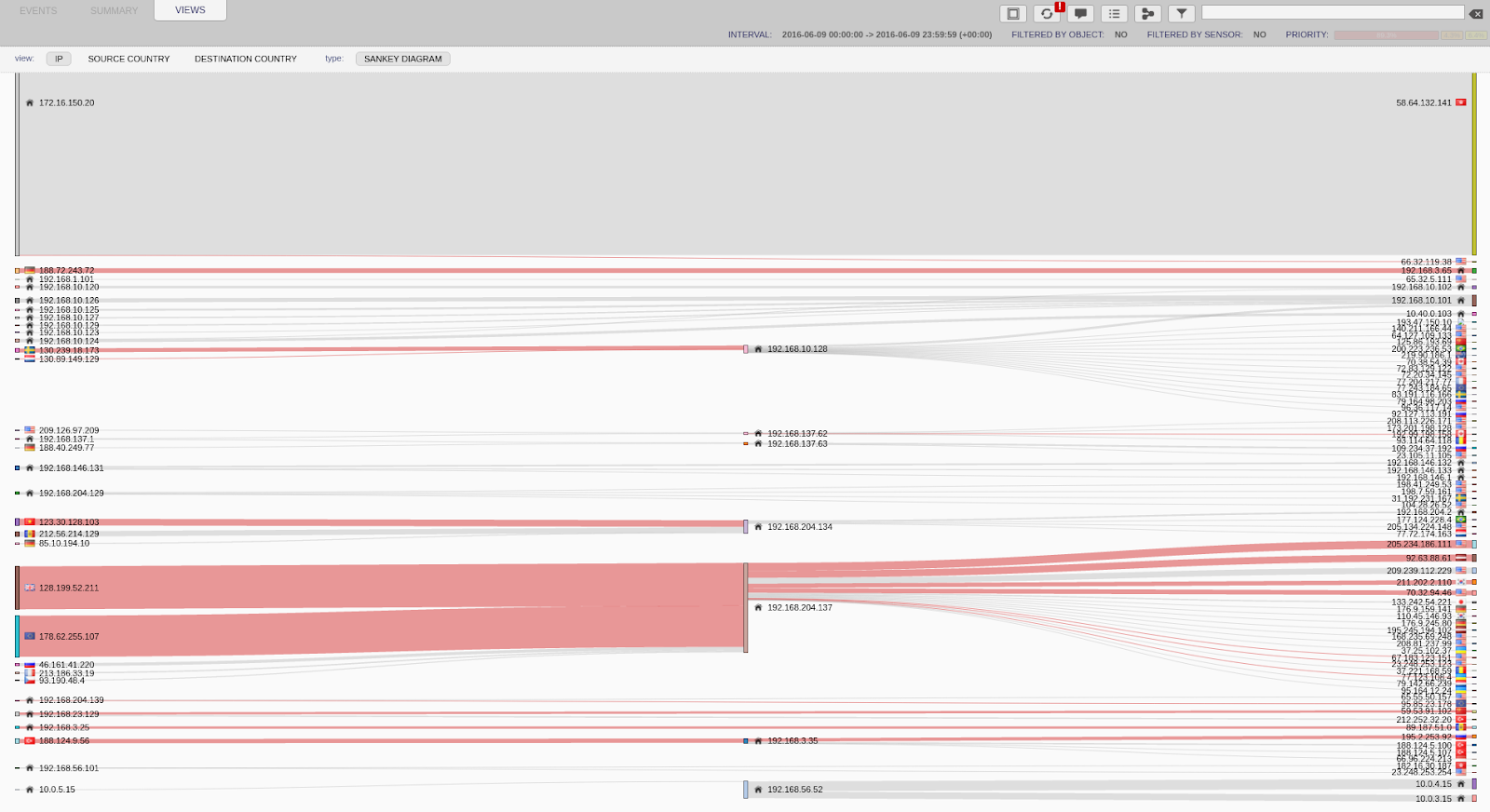Open the SUMMARY tab

pos(114,10)
